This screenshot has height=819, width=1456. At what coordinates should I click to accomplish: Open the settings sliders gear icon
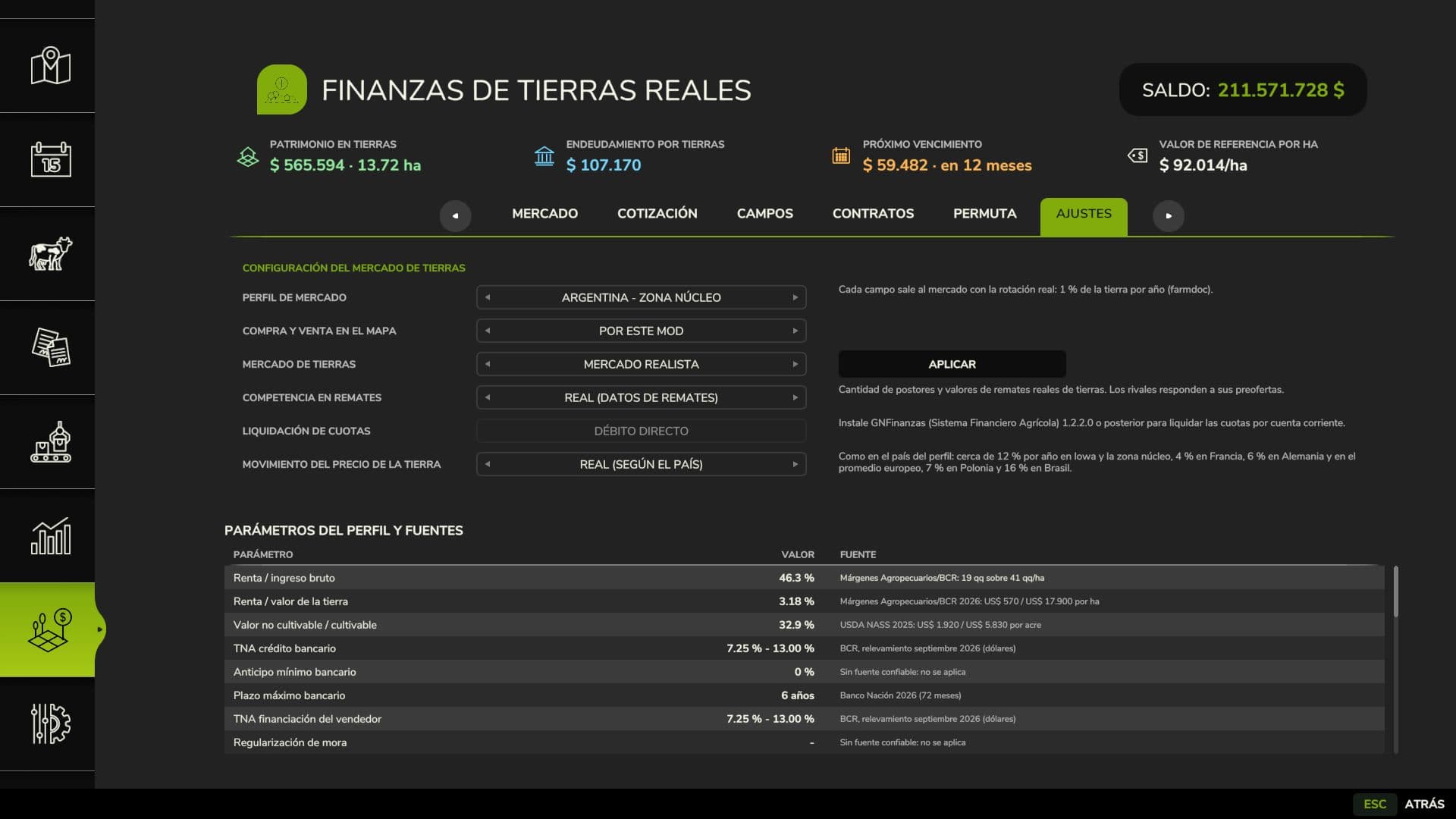(51, 723)
